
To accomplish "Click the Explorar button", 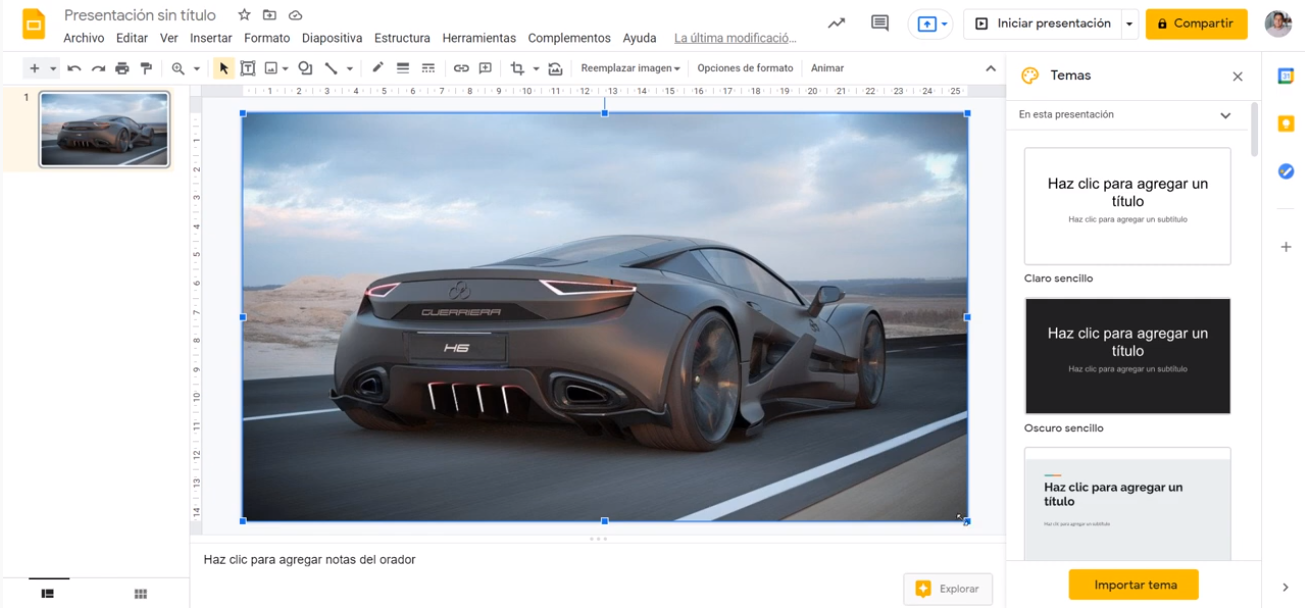I will 948,589.
